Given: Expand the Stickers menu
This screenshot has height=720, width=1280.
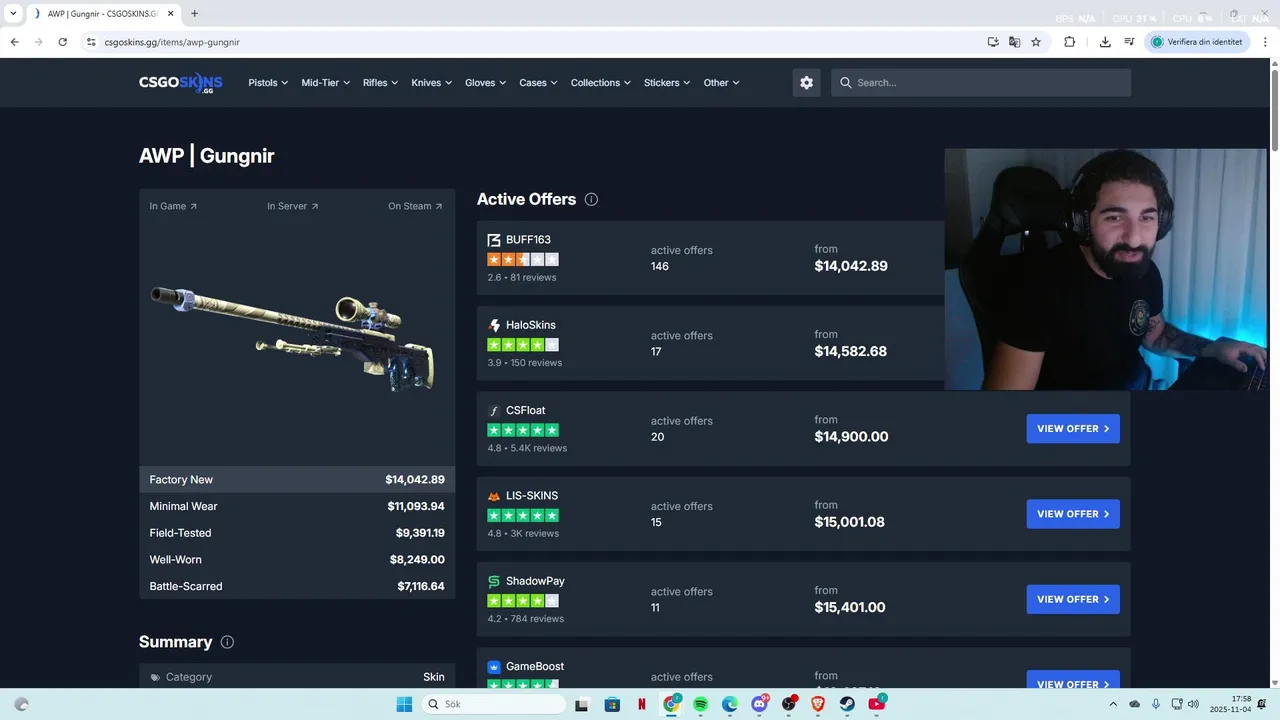Looking at the screenshot, I should tap(667, 83).
